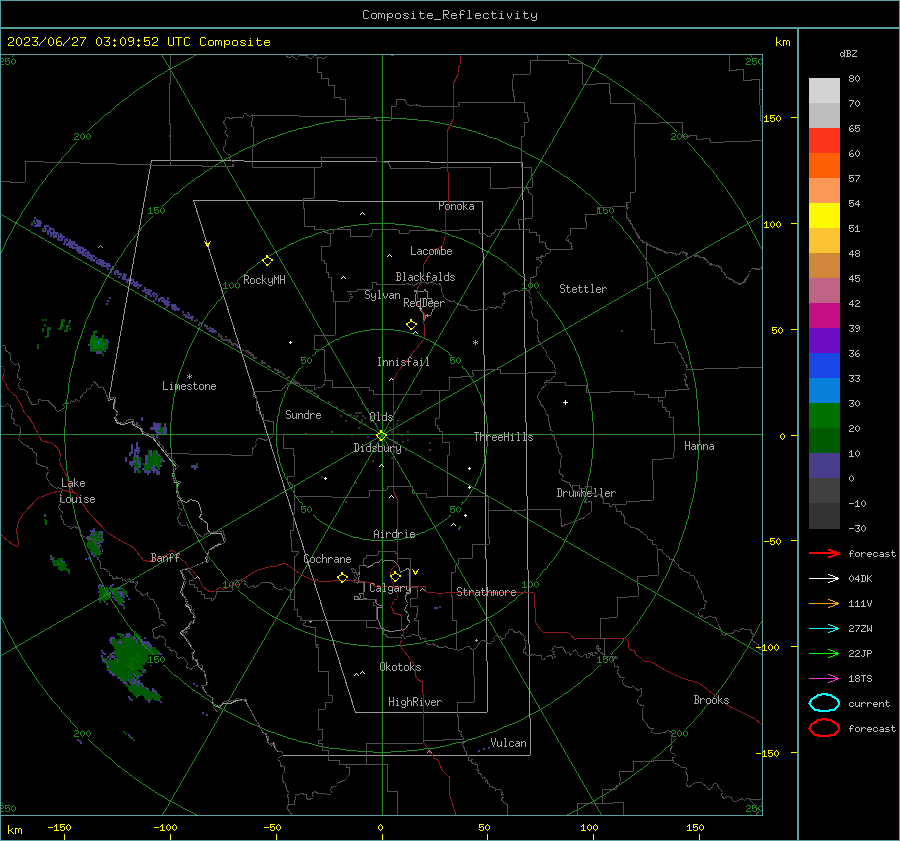Click the Limestone label
Screen dimensions: 900x841
coord(189,386)
